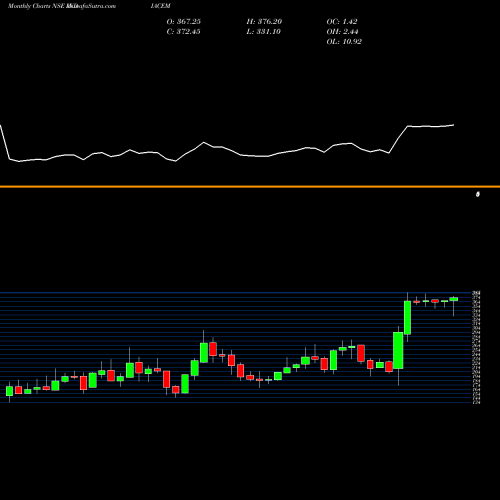
Task: Click the first green candlestick on the left
Action: [9, 391]
